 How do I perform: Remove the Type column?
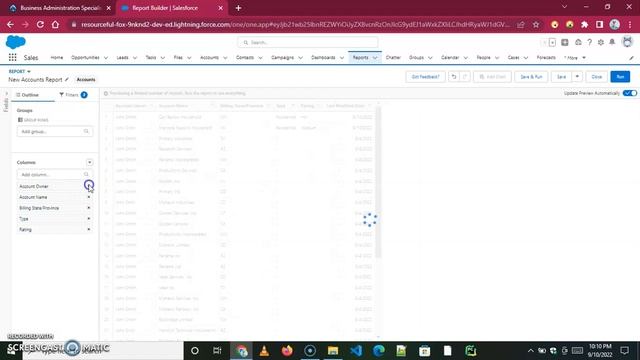89,219
